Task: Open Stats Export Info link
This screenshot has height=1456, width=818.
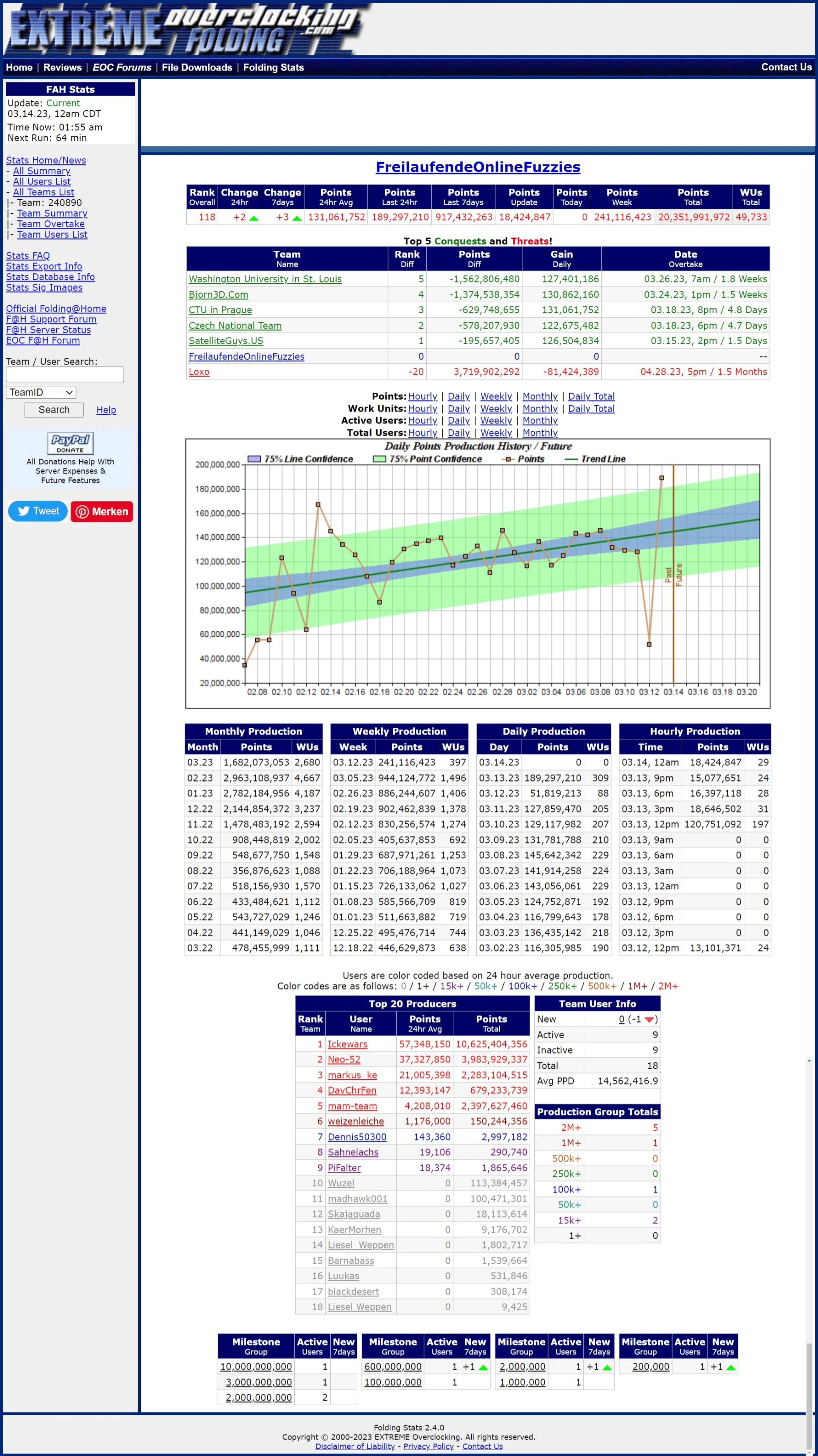Action: 44,266
